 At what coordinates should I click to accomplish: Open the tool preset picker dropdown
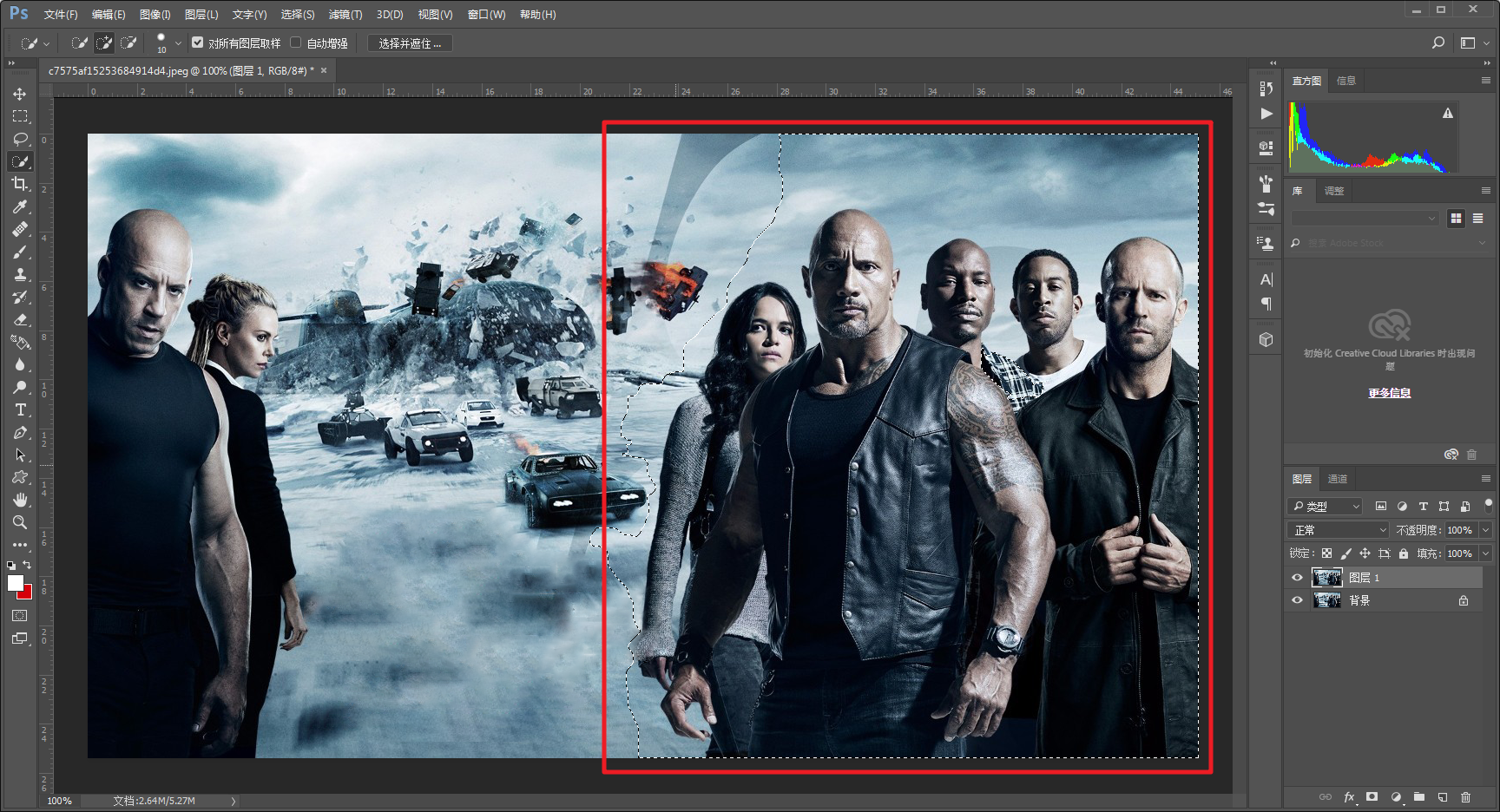46,43
